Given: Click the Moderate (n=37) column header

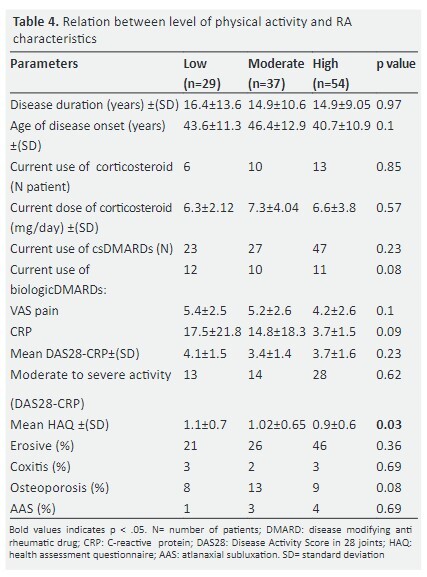Looking at the screenshot, I should [276, 74].
